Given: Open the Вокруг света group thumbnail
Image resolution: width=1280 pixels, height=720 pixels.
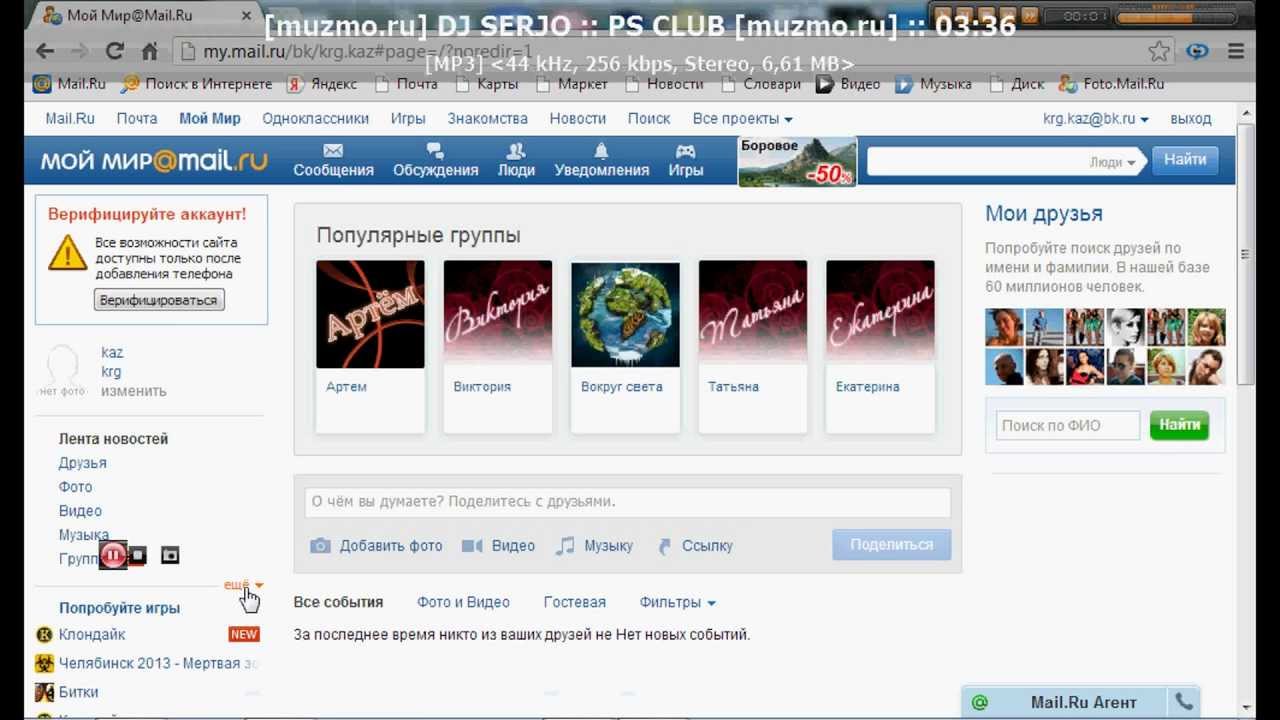Looking at the screenshot, I should click(625, 314).
